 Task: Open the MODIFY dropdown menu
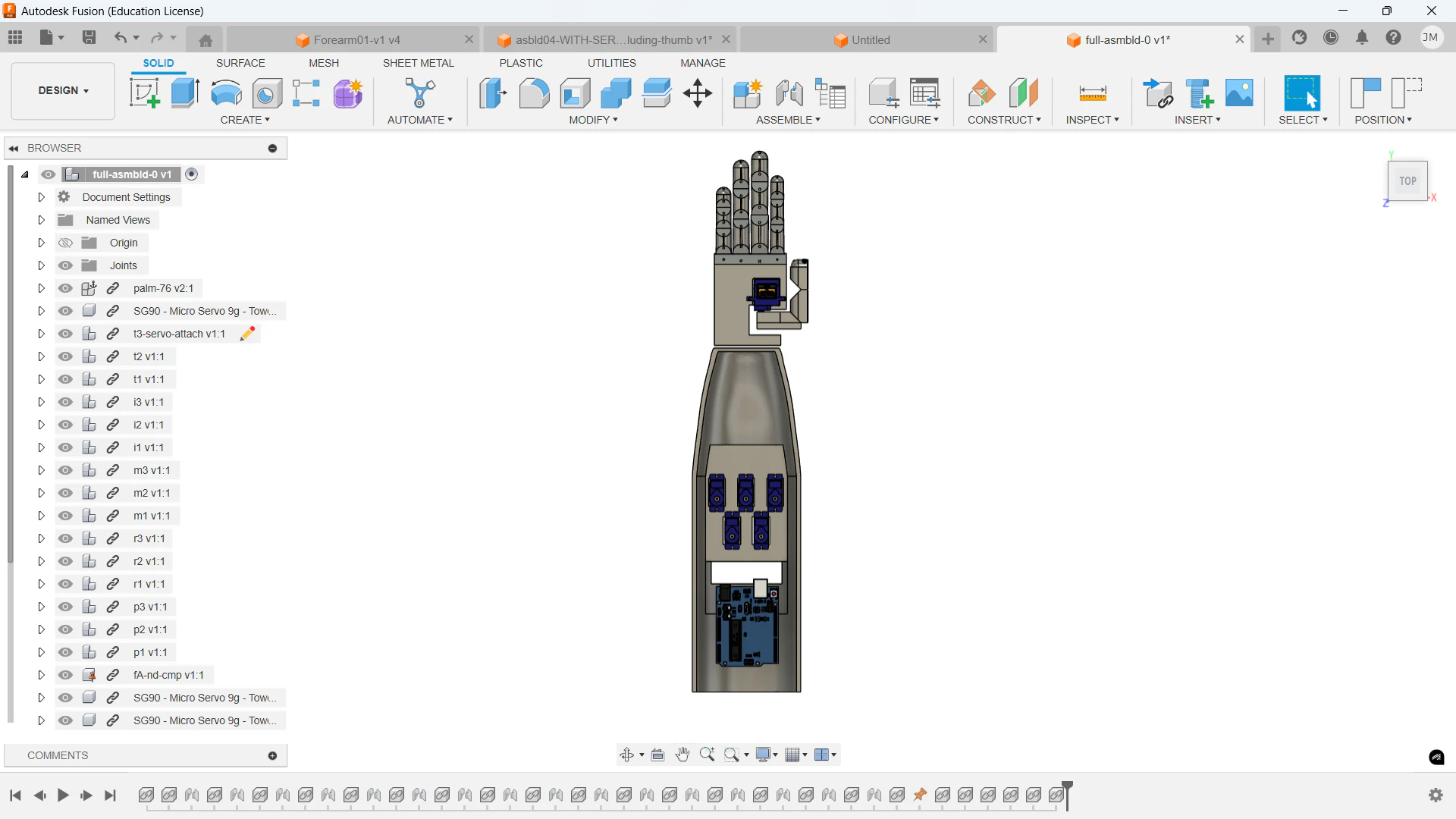pos(594,120)
